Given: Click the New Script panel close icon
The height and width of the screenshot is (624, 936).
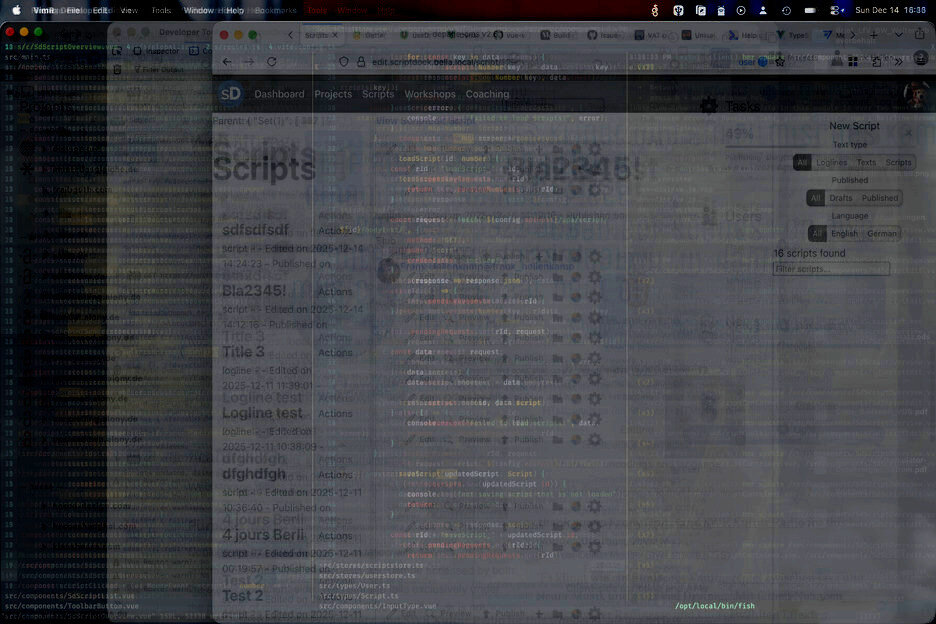Looking at the screenshot, I should pos(908,131).
